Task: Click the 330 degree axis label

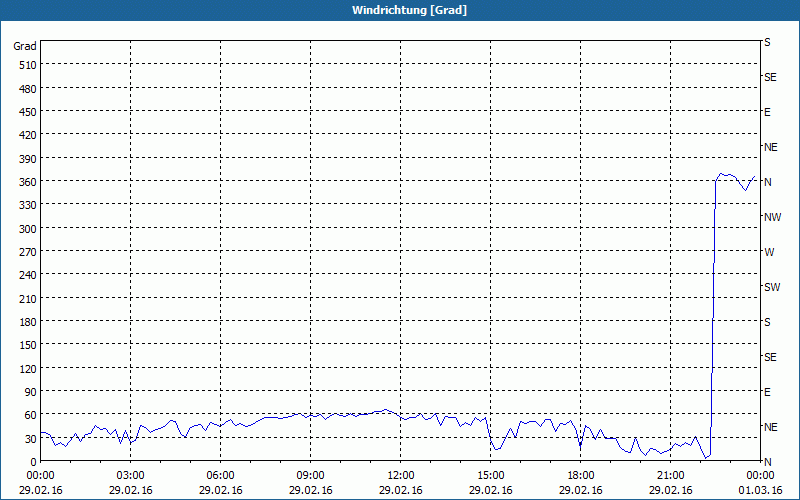Action: click(x=29, y=205)
